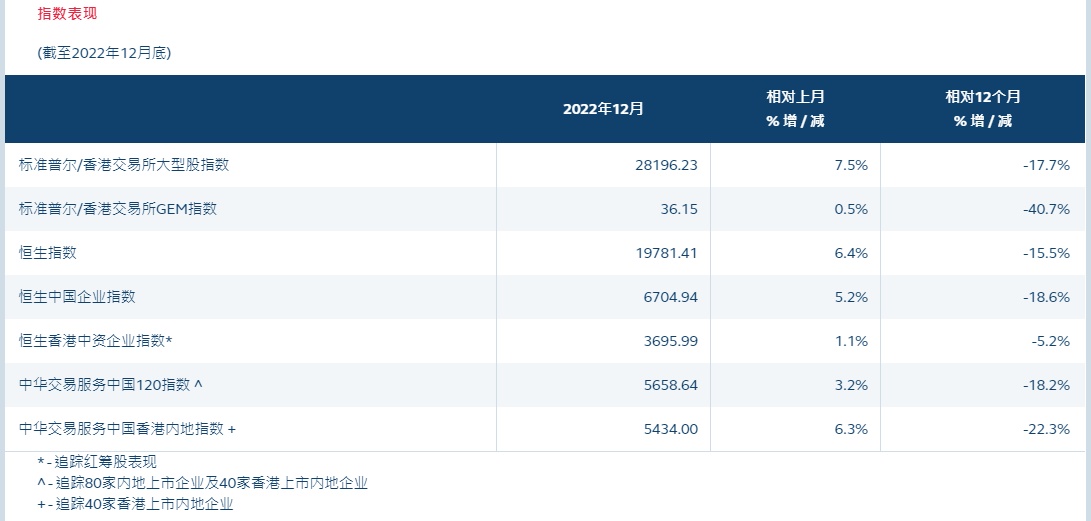
Task: Select the date note 截至2022年12月底
Action: point(104,53)
